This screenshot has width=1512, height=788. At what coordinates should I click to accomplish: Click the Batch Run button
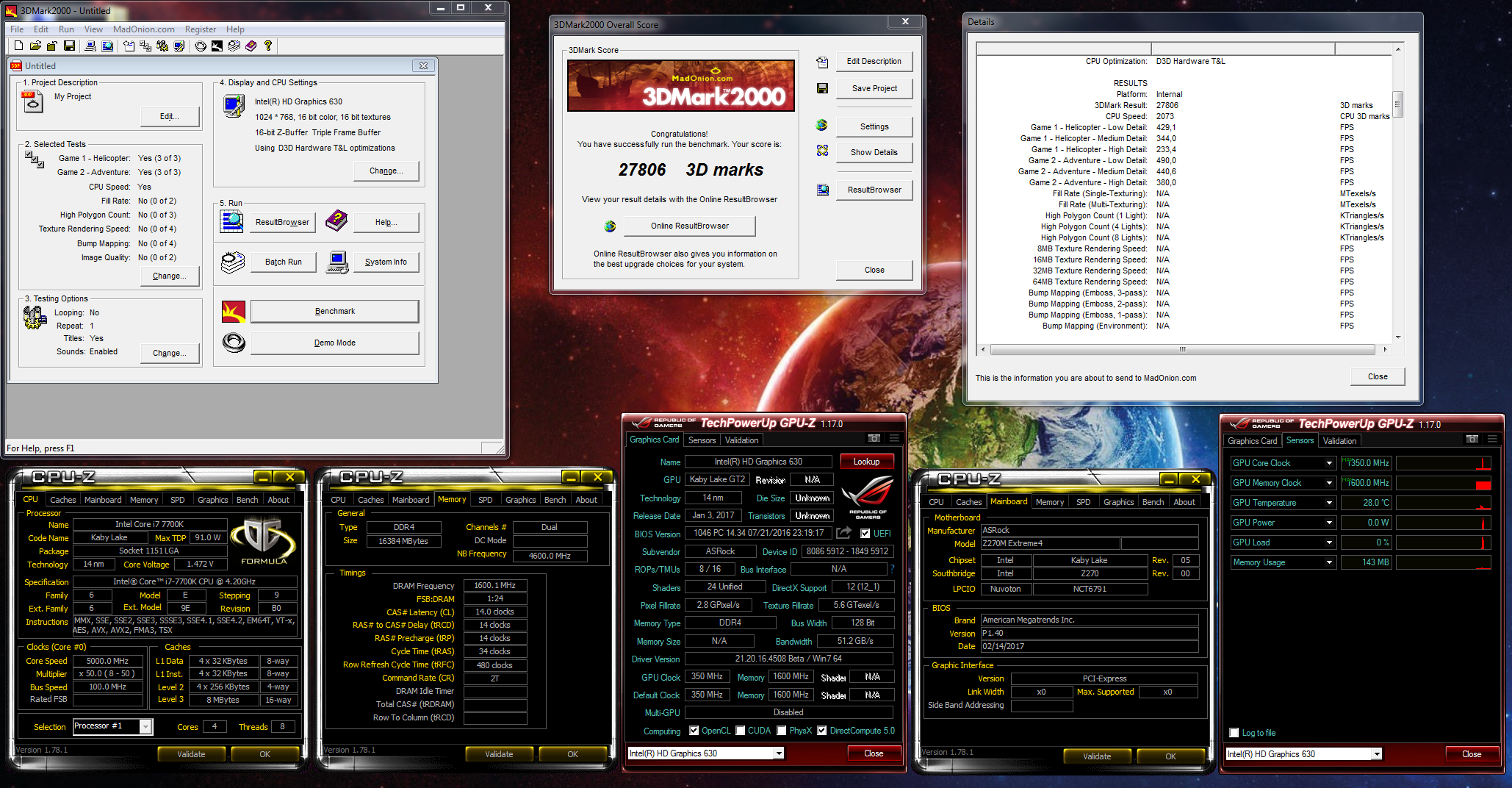284,262
